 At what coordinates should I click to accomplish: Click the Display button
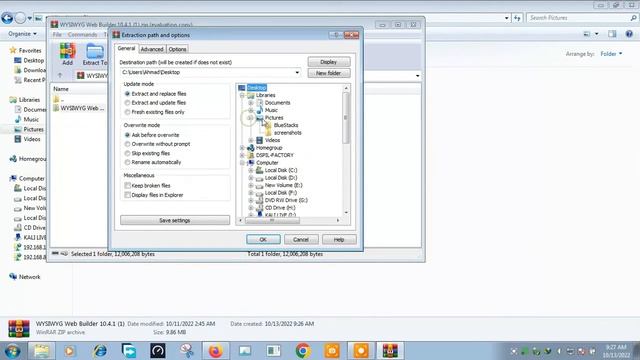tap(329, 62)
